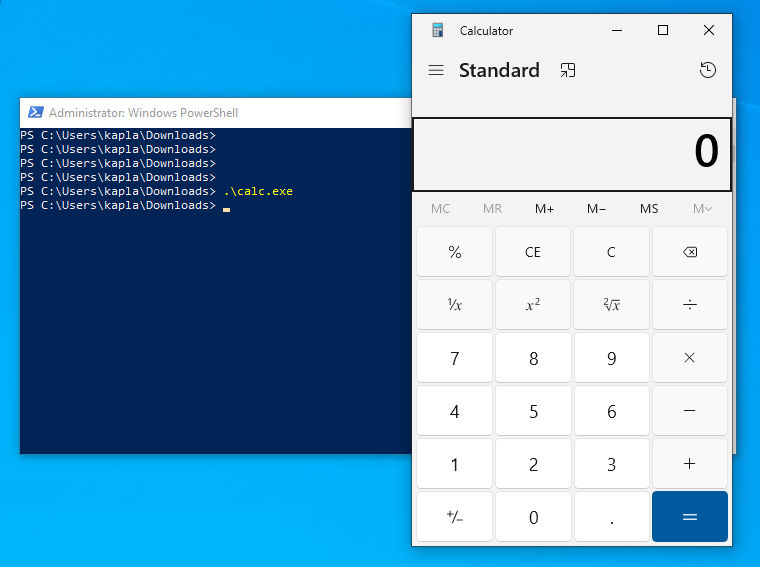The image size is (760, 567).
Task: Select the minus operator key
Action: (690, 411)
